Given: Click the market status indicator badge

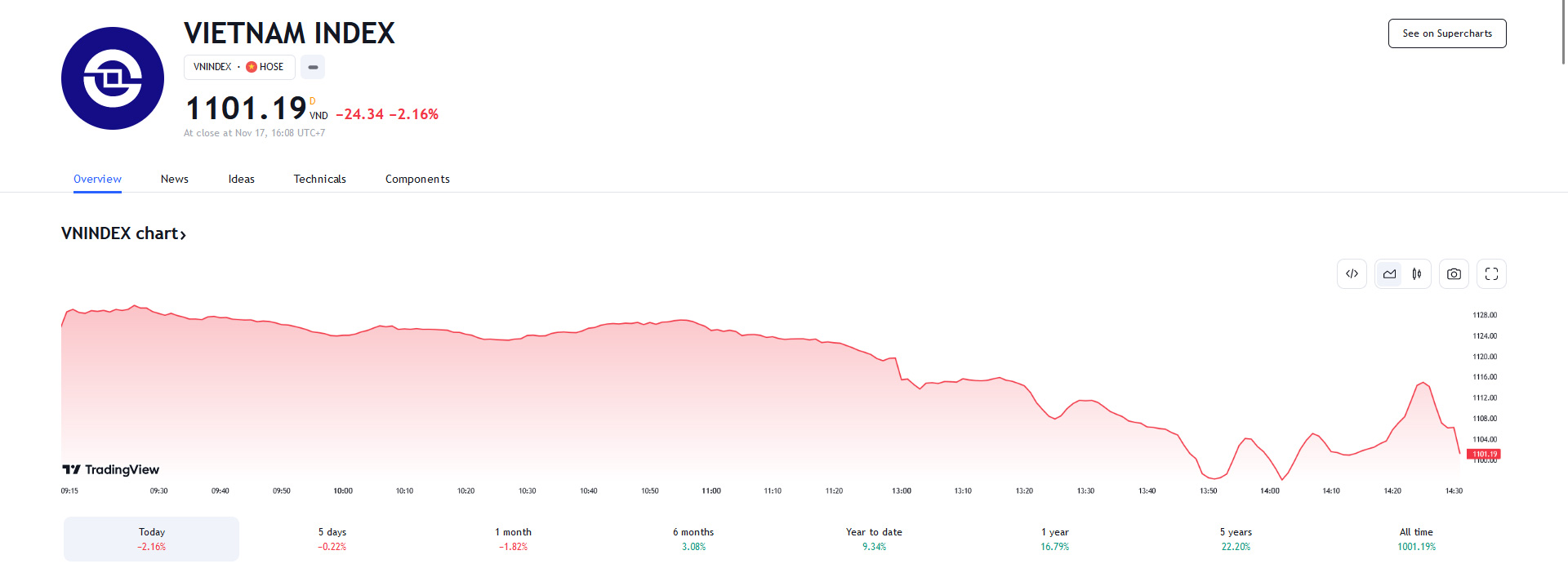Looking at the screenshot, I should coord(313,67).
